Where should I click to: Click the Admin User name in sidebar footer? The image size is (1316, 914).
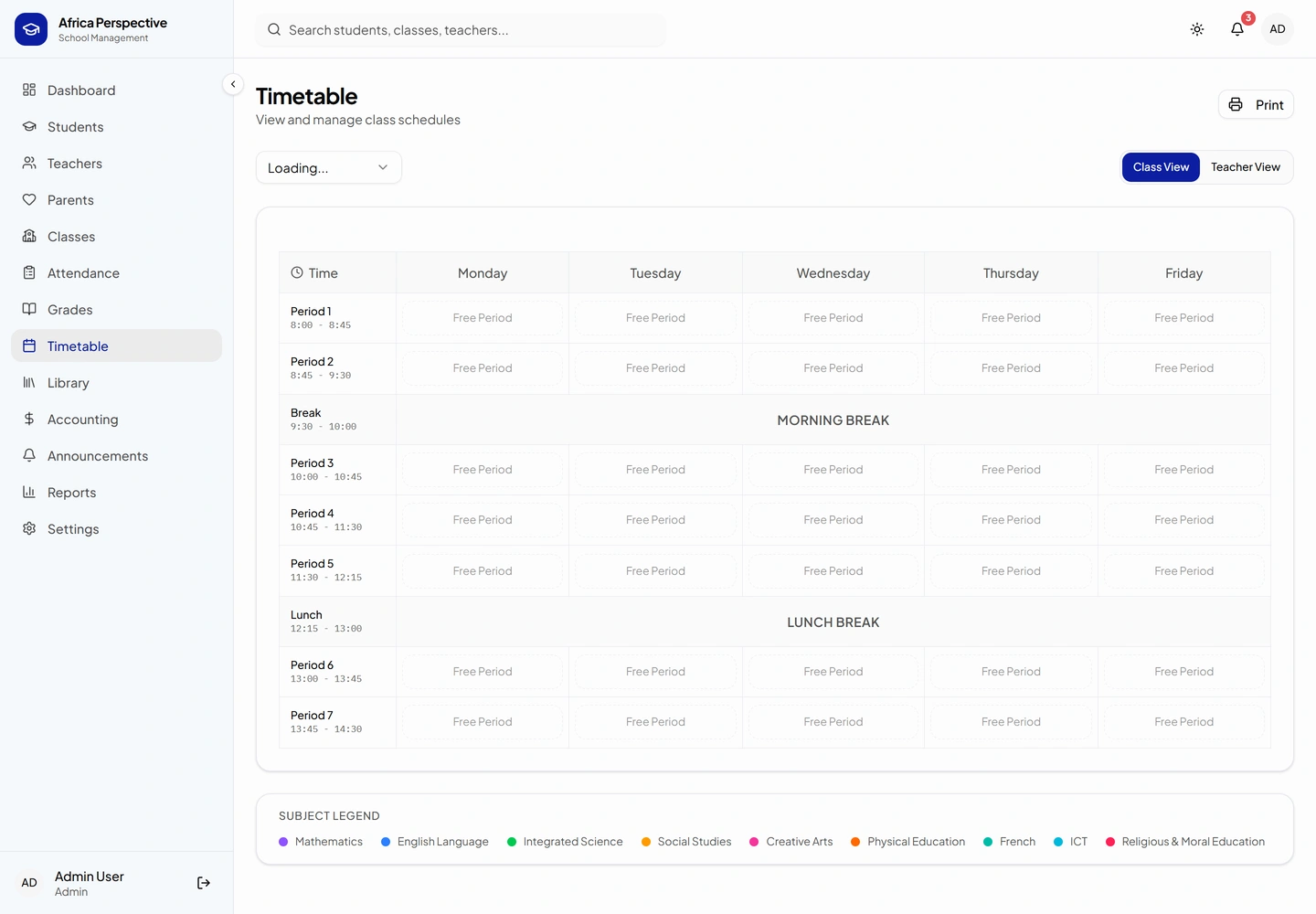[x=90, y=877]
